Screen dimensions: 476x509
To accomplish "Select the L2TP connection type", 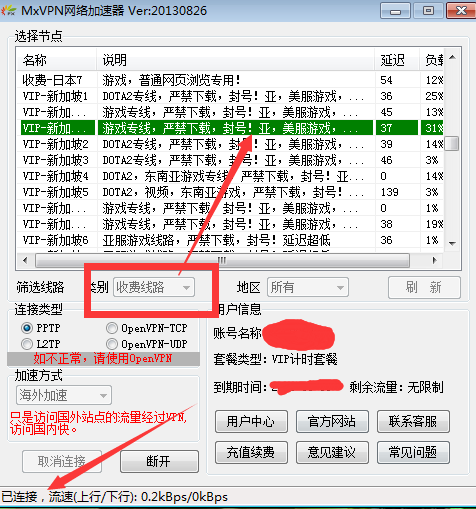I will [27, 344].
